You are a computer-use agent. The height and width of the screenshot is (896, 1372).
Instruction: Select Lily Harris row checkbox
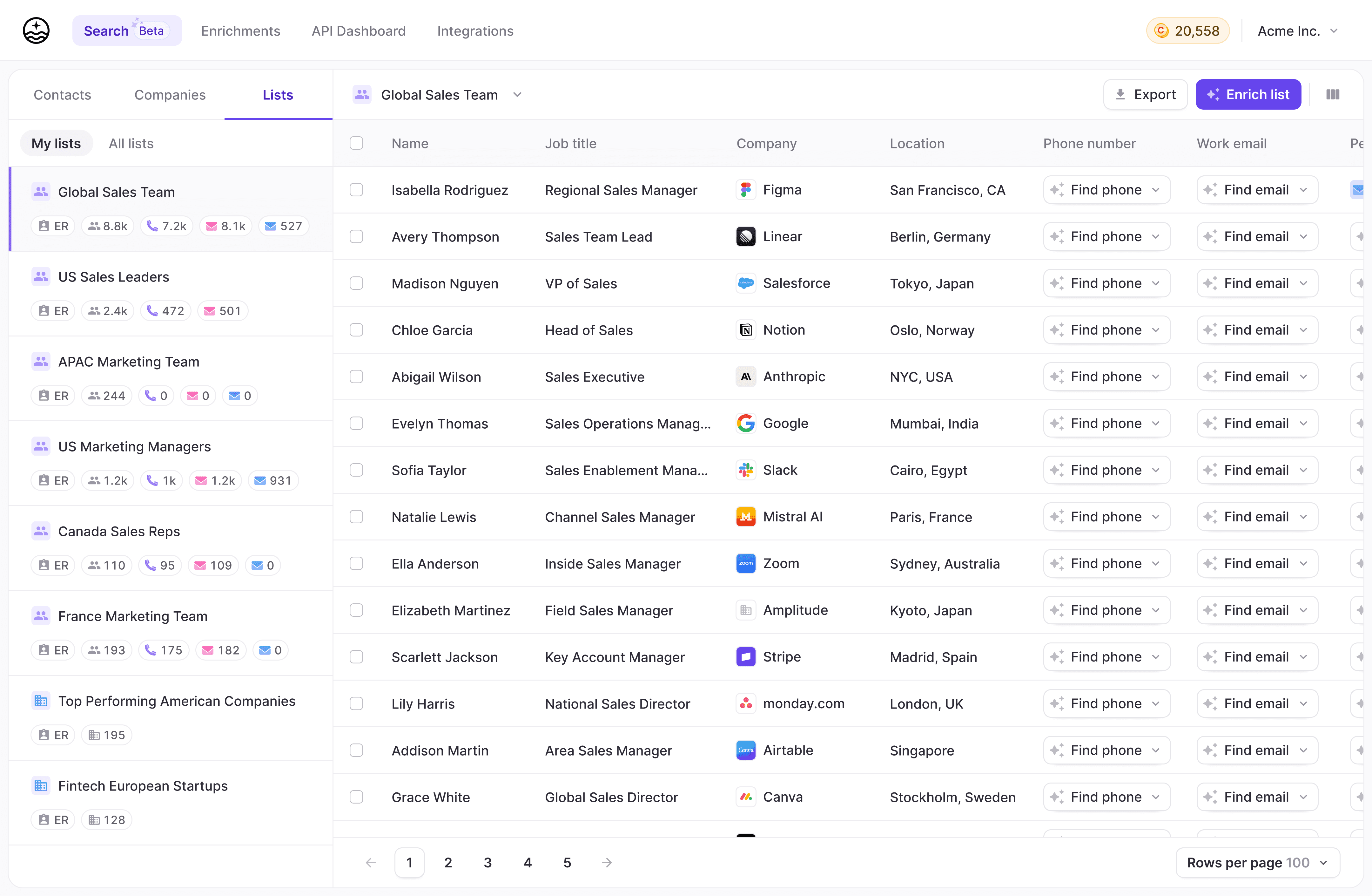coord(356,703)
